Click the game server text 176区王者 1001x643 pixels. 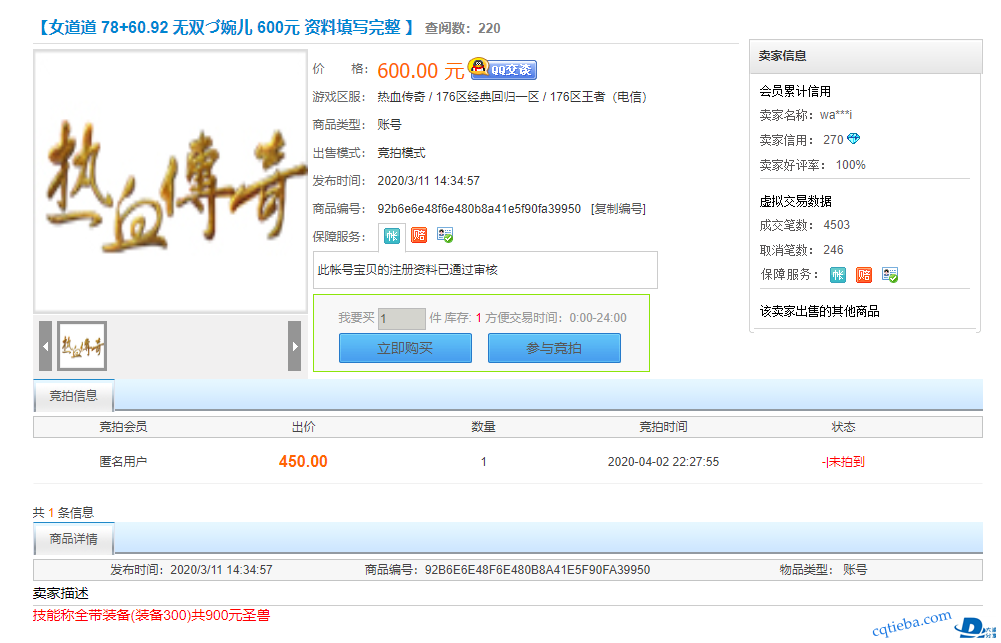[x=577, y=97]
